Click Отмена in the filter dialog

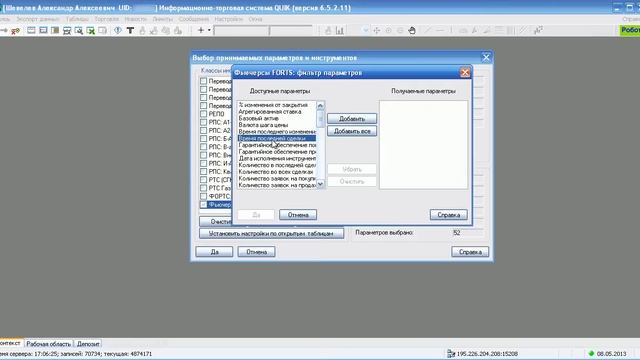298,215
